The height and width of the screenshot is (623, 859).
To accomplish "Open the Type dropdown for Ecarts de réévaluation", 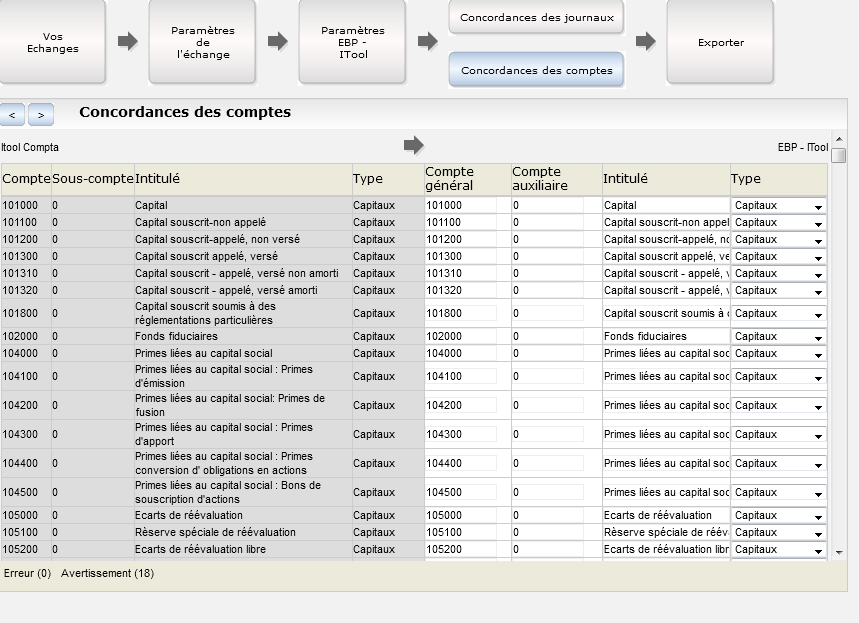I will pos(820,517).
